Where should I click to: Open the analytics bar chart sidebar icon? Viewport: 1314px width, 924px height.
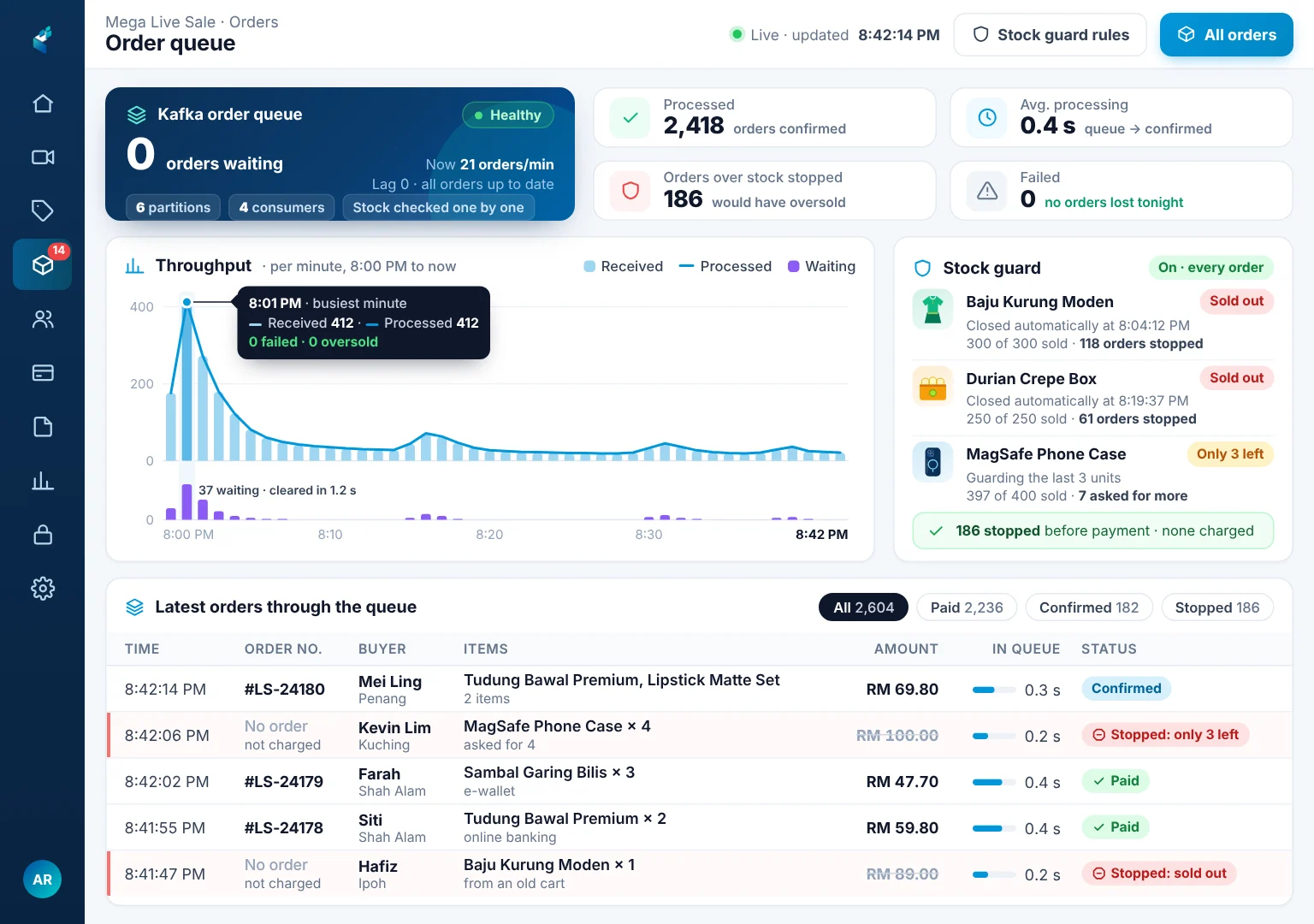tap(43, 481)
